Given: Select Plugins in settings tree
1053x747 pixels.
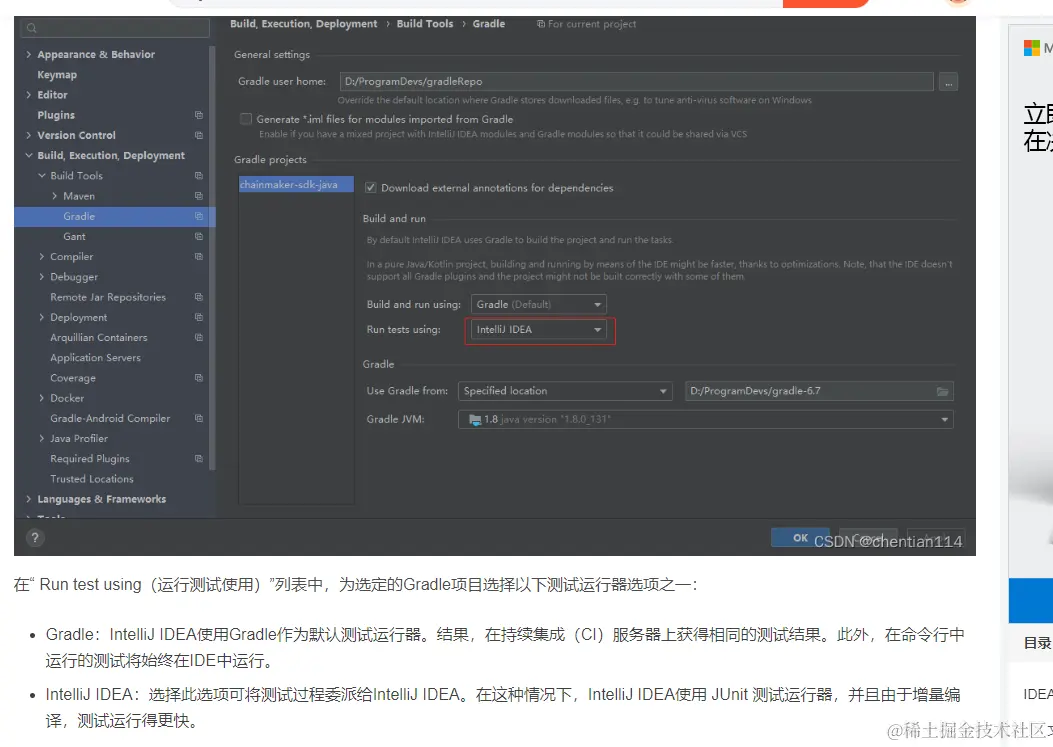Looking at the screenshot, I should (x=56, y=115).
